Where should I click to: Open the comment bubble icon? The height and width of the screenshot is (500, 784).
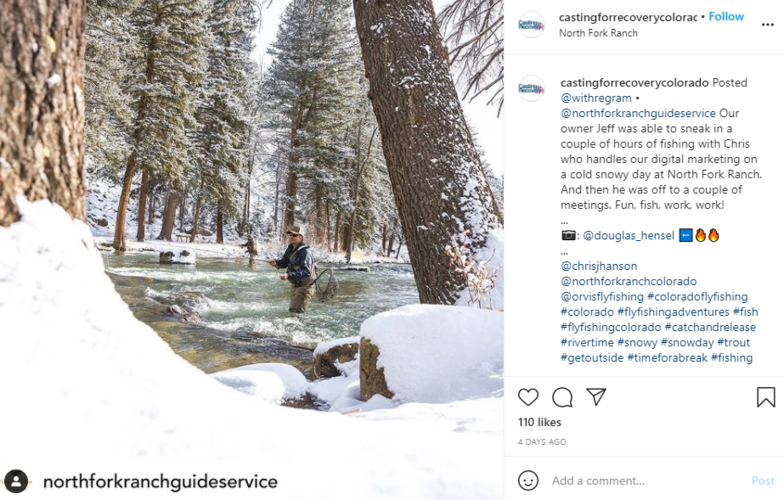pyautogui.click(x=562, y=398)
